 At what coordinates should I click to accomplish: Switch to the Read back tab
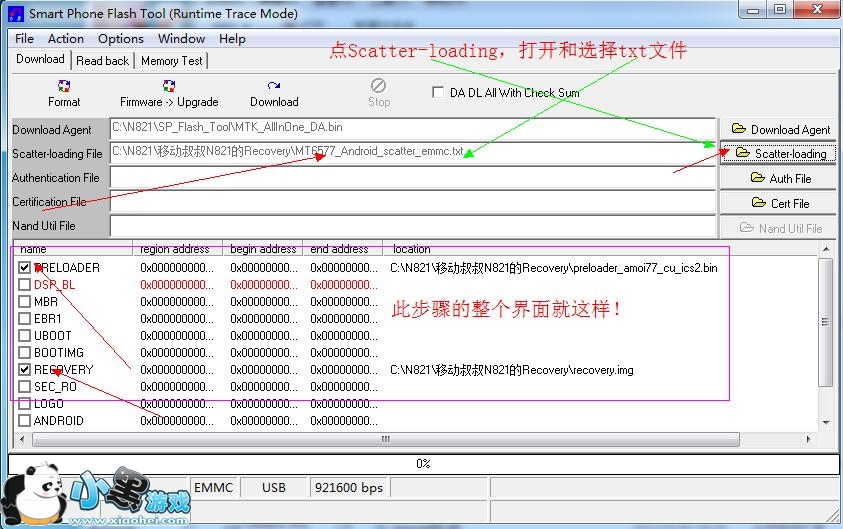(102, 61)
